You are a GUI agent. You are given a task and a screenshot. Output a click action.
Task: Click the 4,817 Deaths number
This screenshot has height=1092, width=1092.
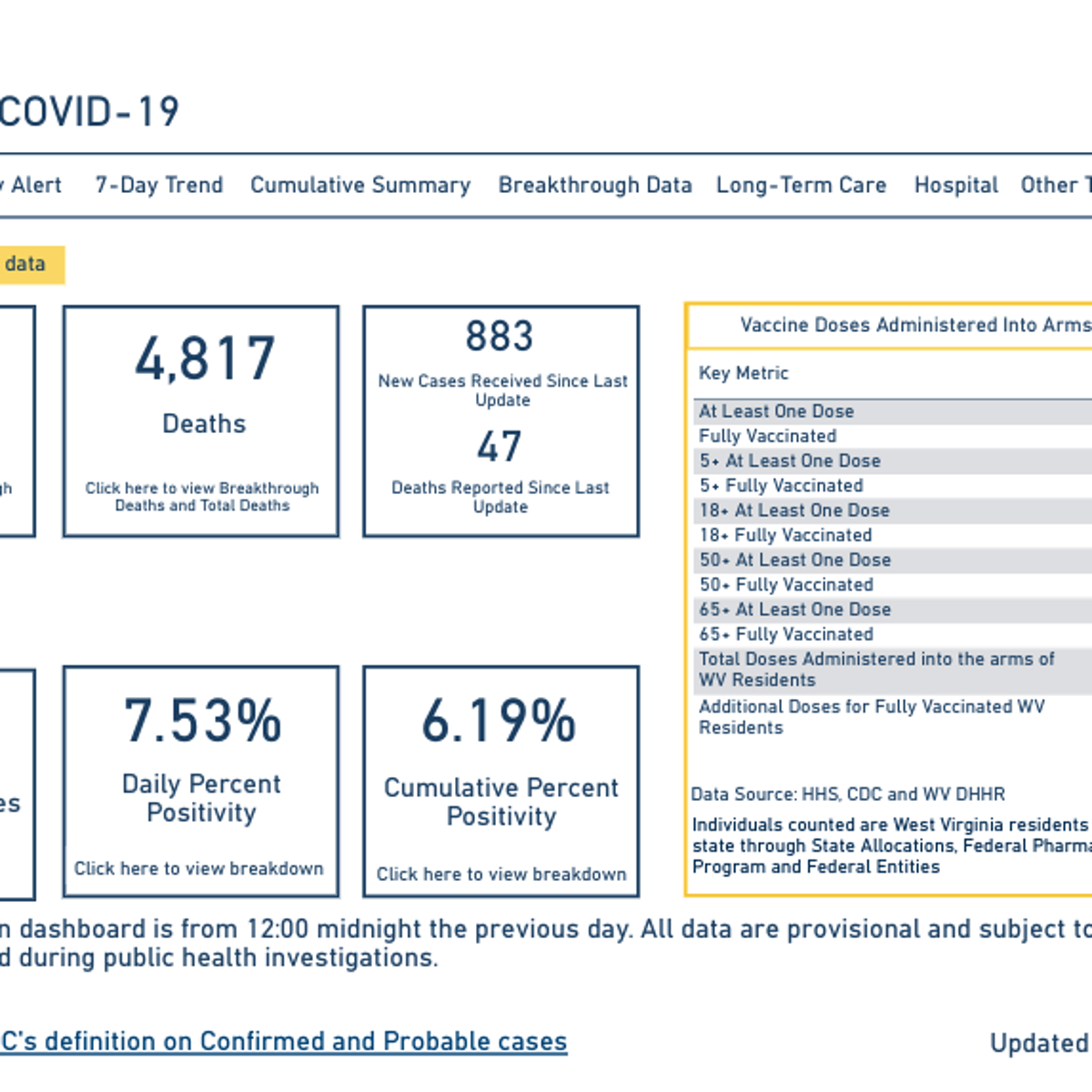point(205,359)
